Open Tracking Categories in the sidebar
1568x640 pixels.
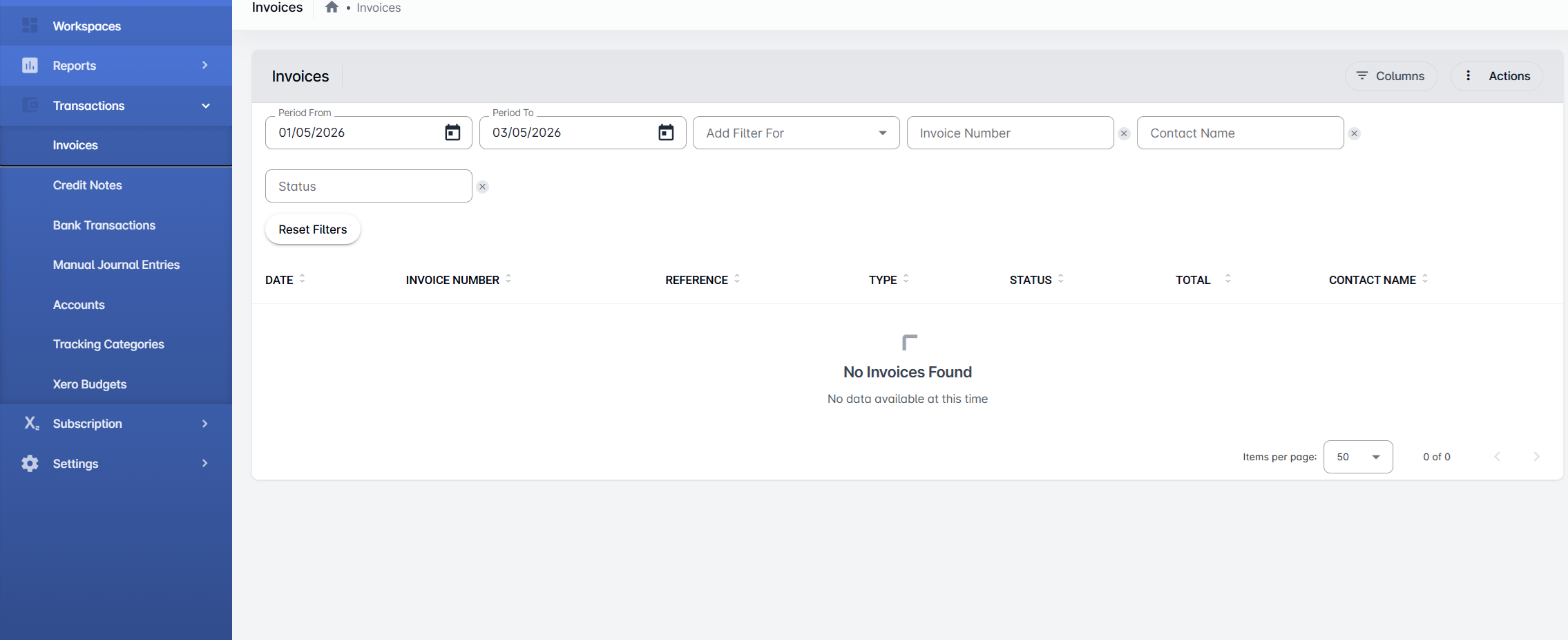[116, 344]
